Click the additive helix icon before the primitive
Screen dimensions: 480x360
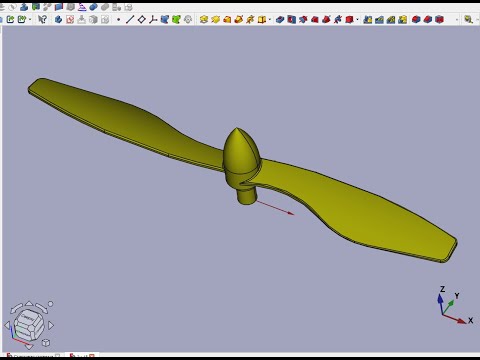click(250, 19)
